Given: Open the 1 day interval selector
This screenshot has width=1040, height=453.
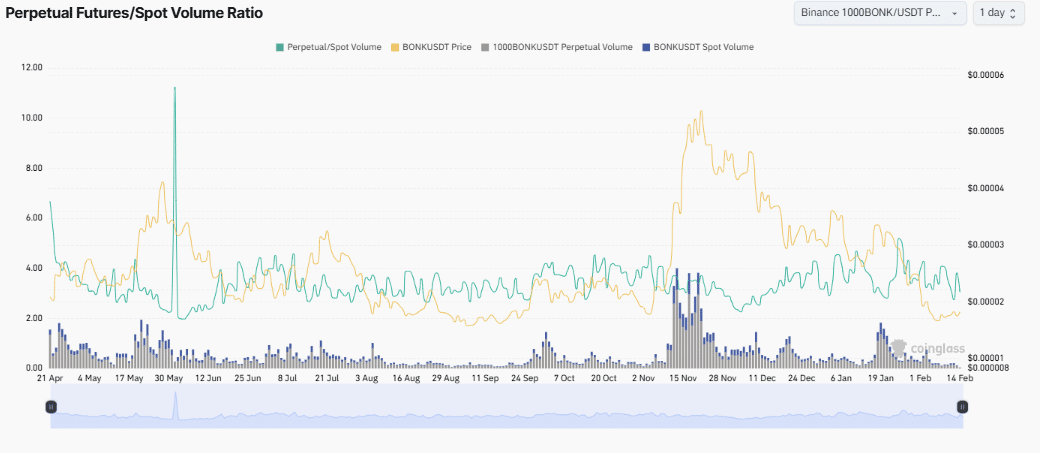Looking at the screenshot, I should (x=999, y=13).
